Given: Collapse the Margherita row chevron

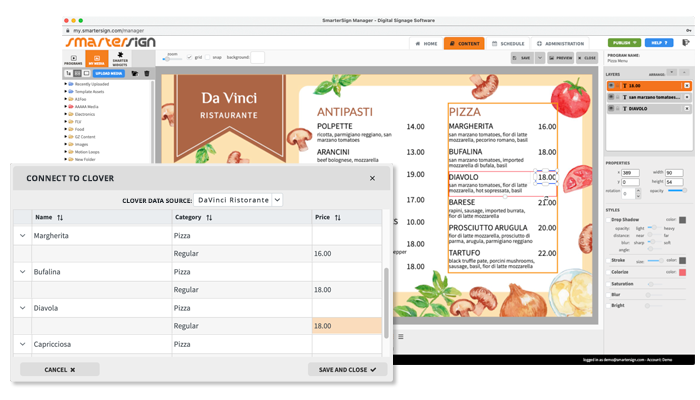Looking at the screenshot, I should [22, 235].
